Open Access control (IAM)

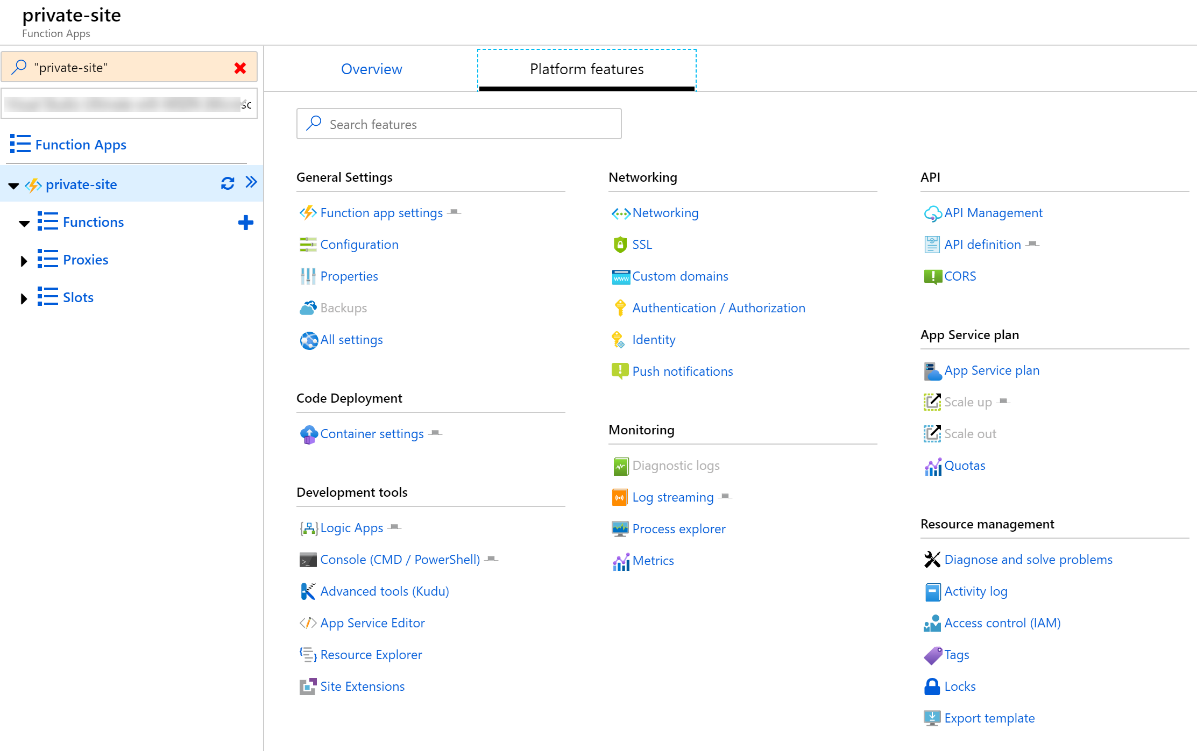1002,624
